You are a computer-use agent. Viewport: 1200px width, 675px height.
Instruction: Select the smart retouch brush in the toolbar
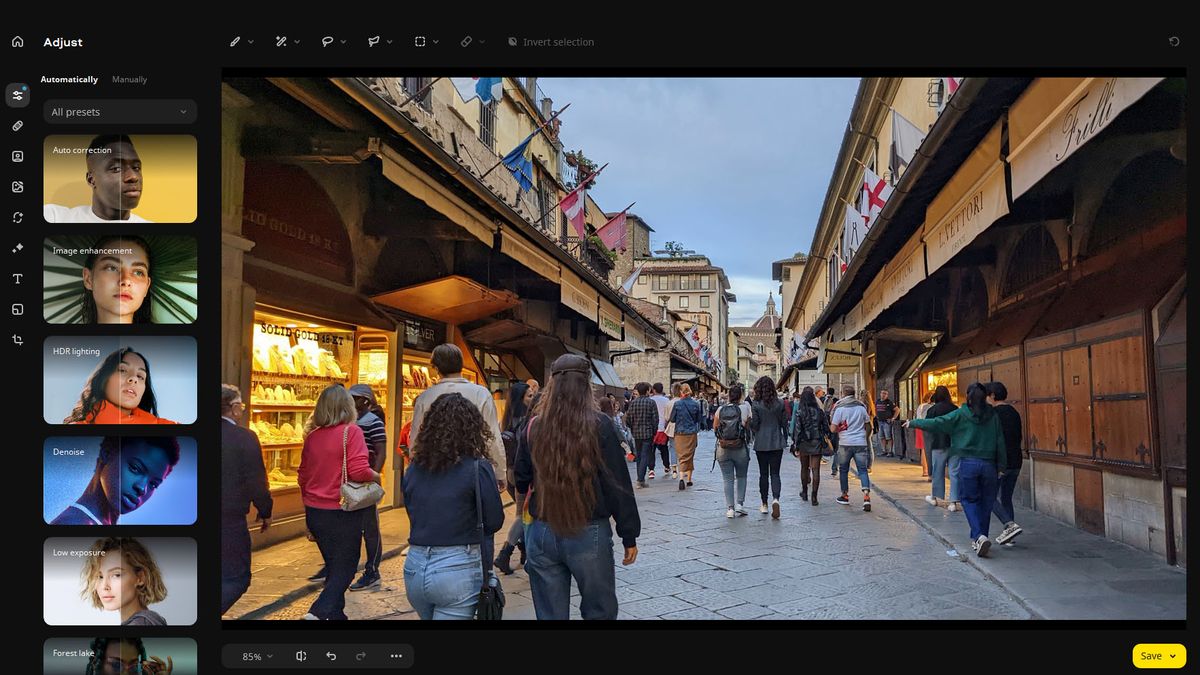[281, 41]
